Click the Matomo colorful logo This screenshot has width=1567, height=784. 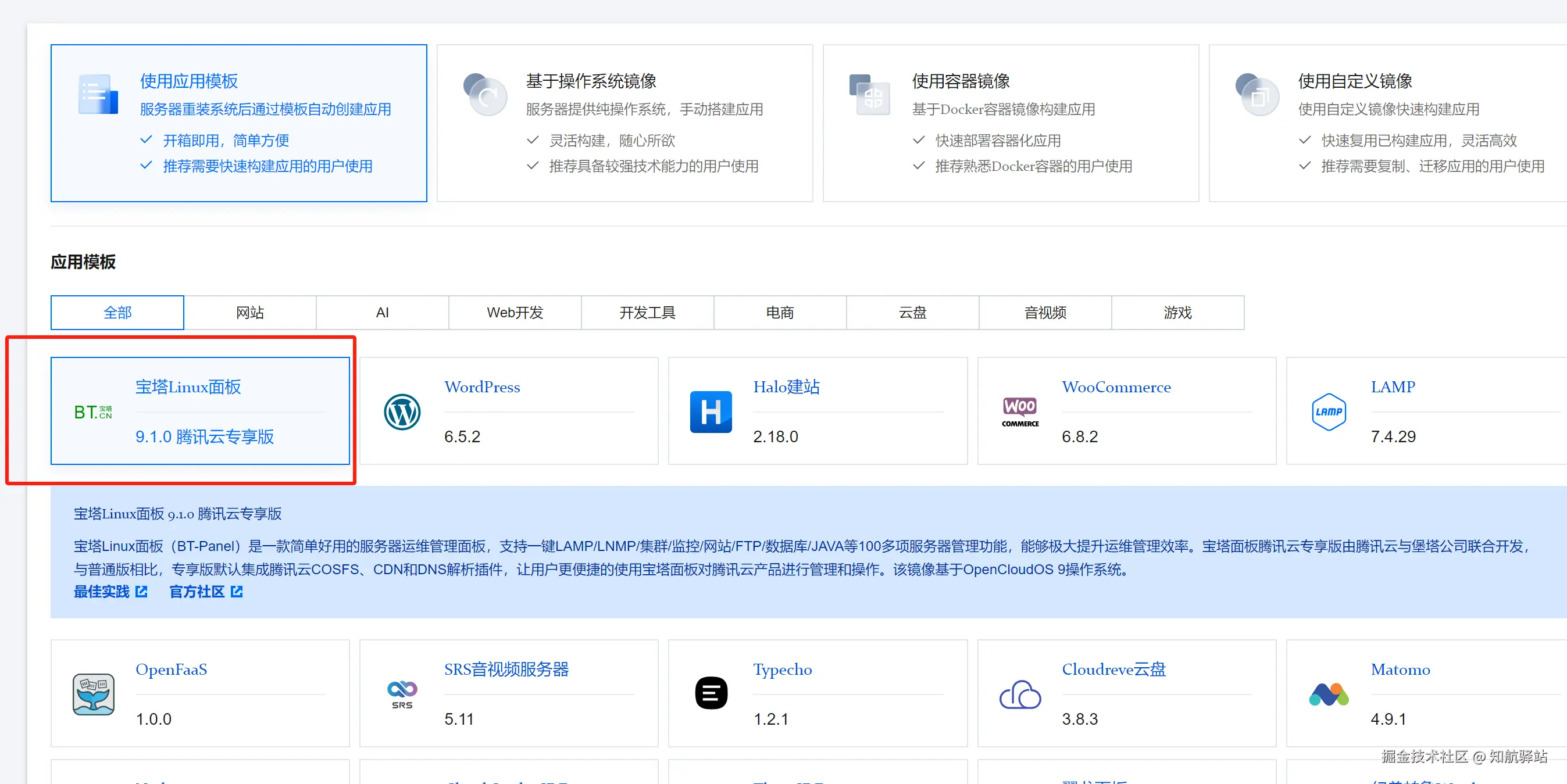click(1329, 694)
